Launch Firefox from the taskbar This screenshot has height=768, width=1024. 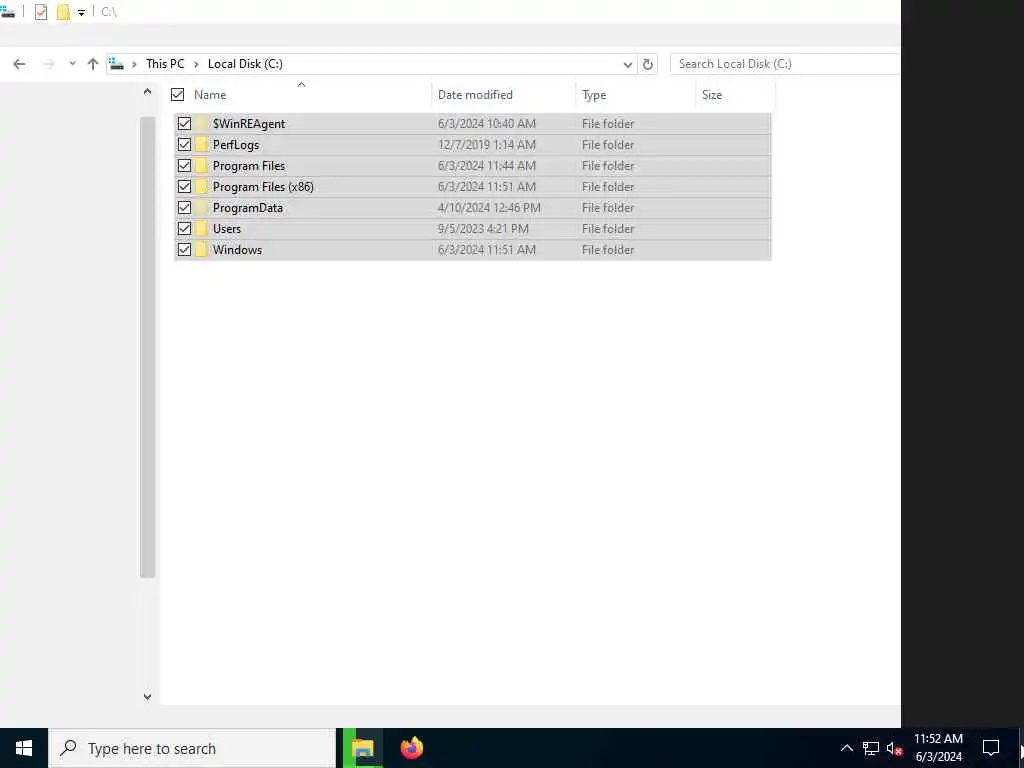pyautogui.click(x=411, y=748)
